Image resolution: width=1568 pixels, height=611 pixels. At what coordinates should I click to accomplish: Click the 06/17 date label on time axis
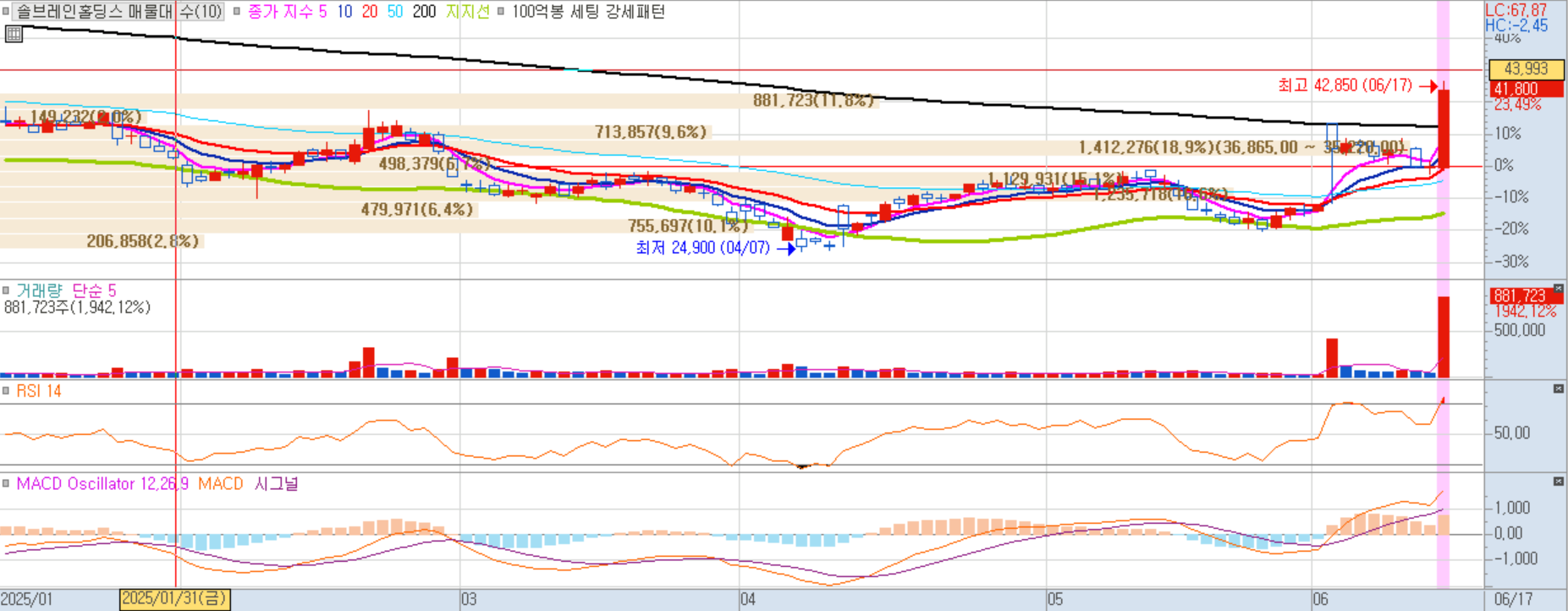coord(1513,599)
